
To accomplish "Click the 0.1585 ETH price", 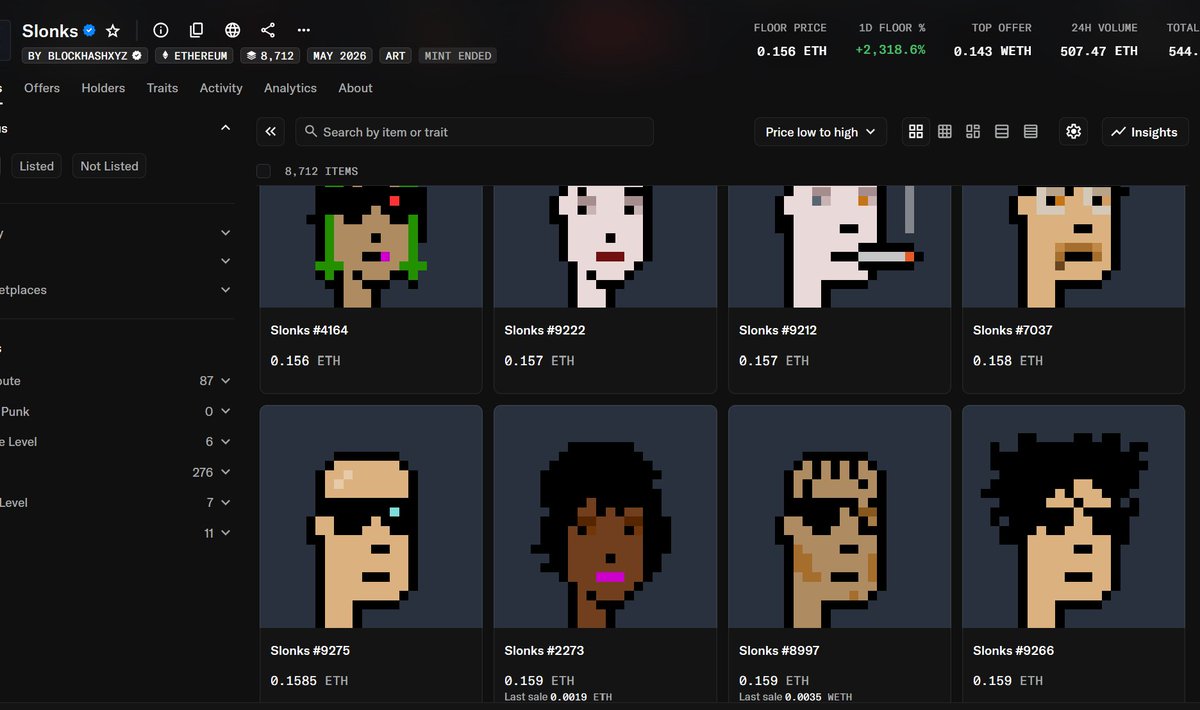I will [x=309, y=681].
